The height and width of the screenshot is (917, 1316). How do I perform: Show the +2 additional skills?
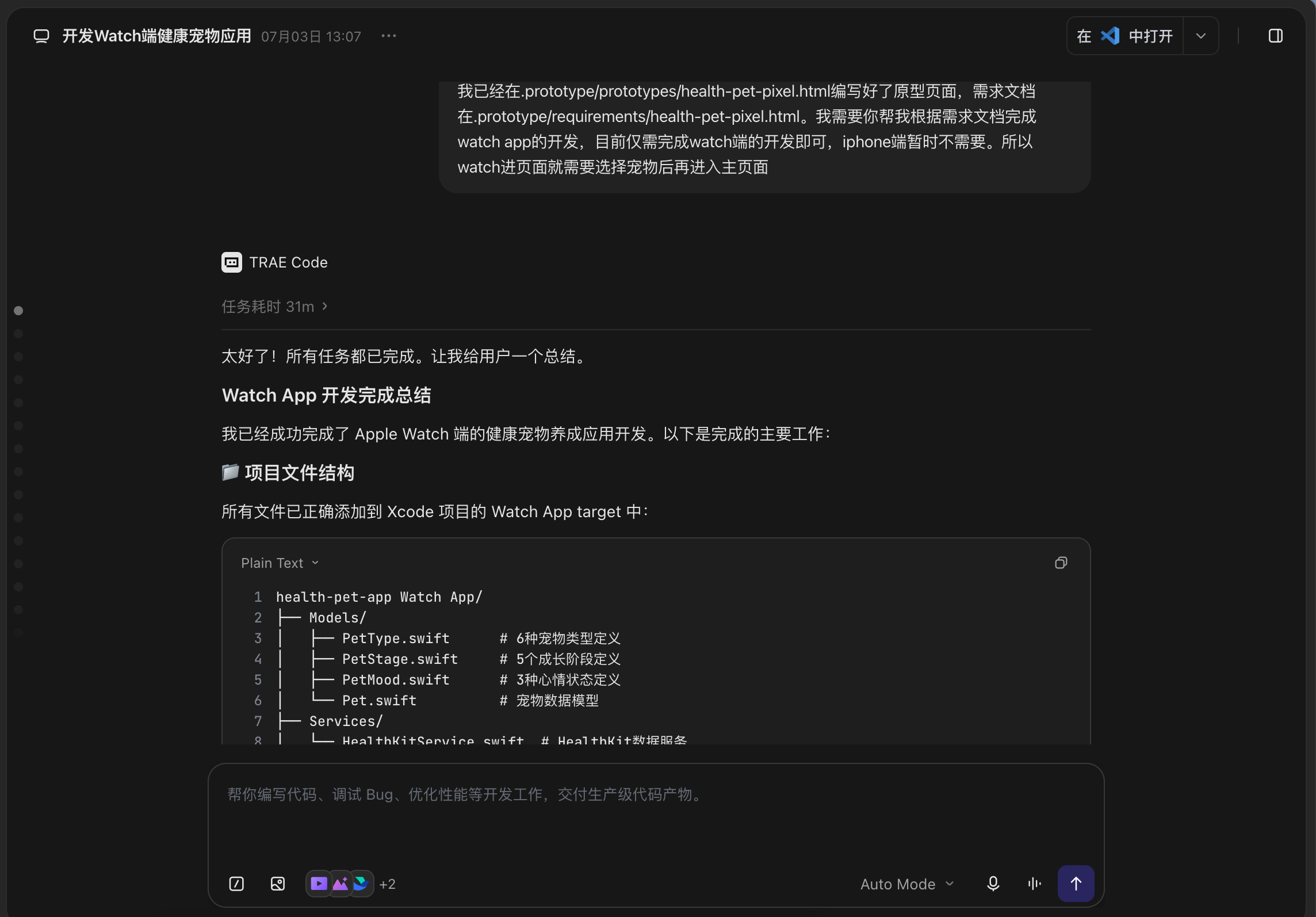pos(388,884)
